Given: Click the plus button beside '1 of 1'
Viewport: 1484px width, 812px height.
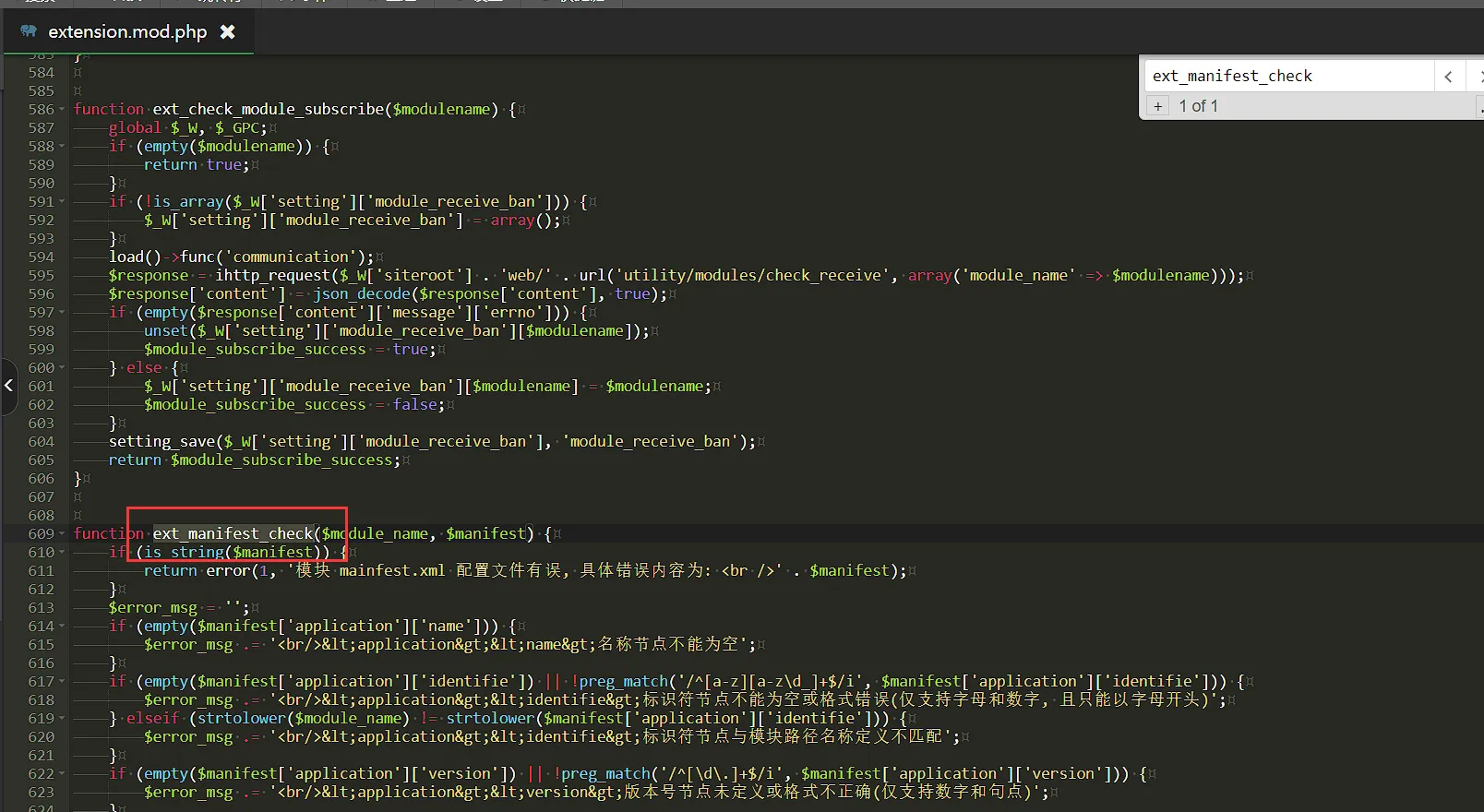Looking at the screenshot, I should [x=1157, y=106].
